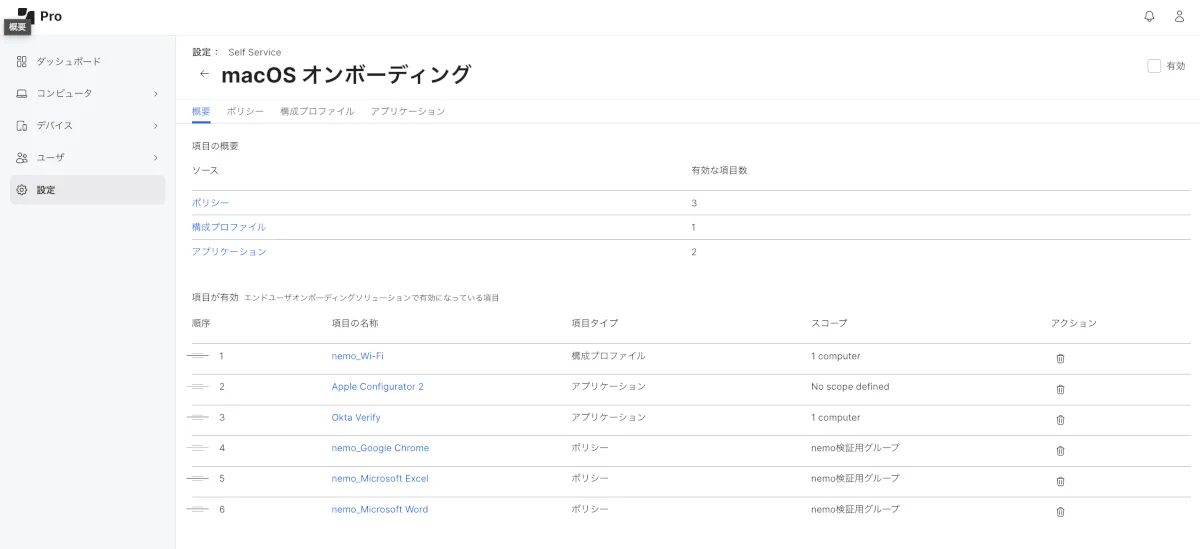Expand the ユーザ sidebar section
This screenshot has height=549, width=1200.
point(155,158)
